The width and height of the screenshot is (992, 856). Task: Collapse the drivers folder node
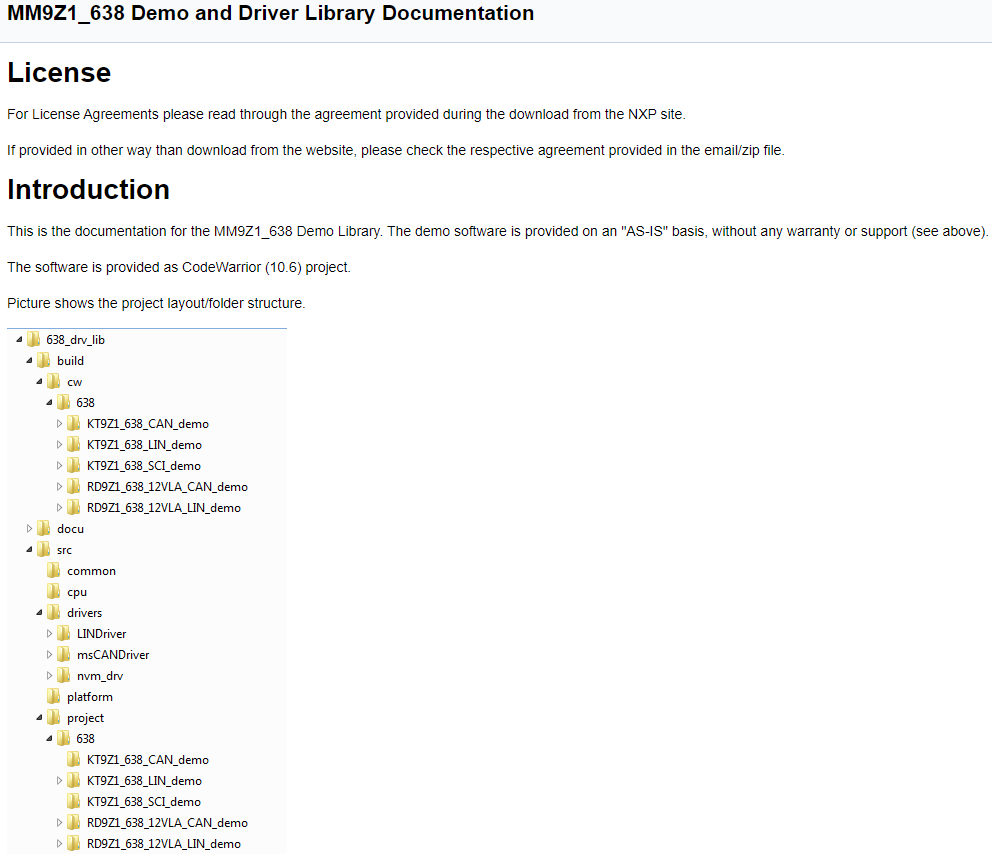[40, 613]
